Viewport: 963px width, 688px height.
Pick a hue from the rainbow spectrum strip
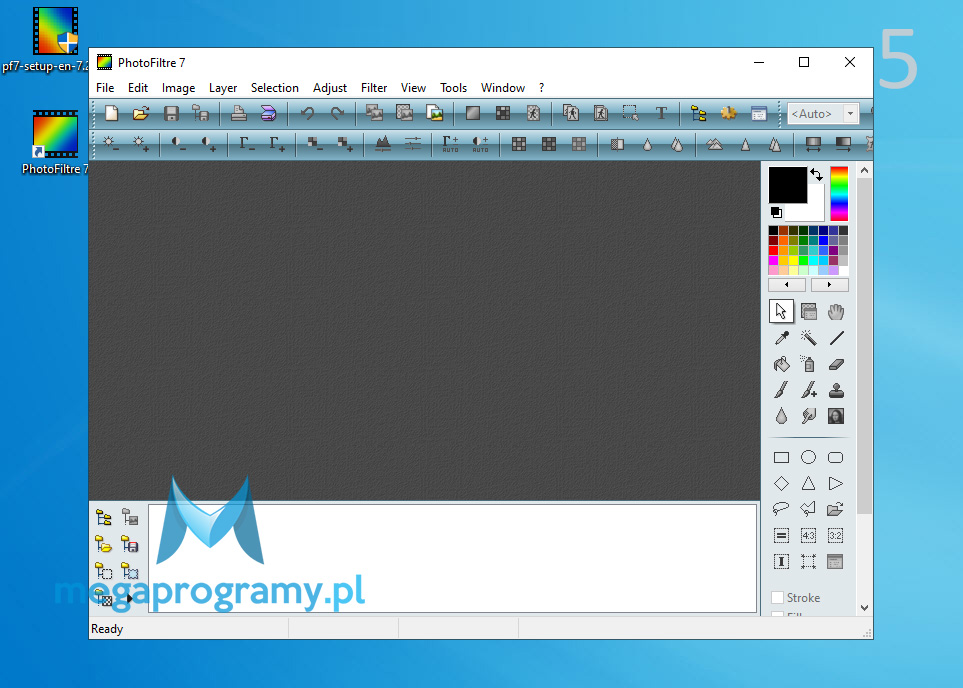(839, 194)
